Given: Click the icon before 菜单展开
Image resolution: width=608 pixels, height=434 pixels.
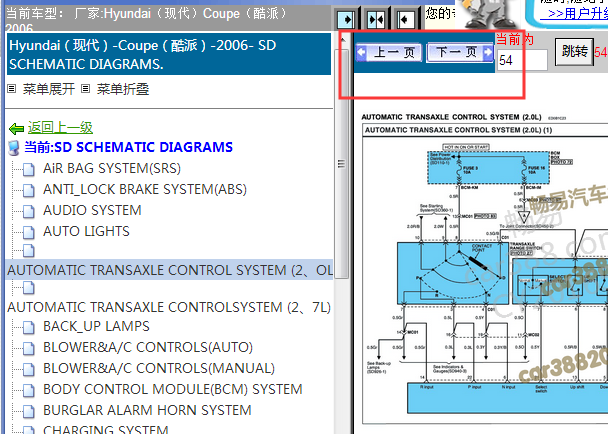Looking at the screenshot, I should coord(12,89).
